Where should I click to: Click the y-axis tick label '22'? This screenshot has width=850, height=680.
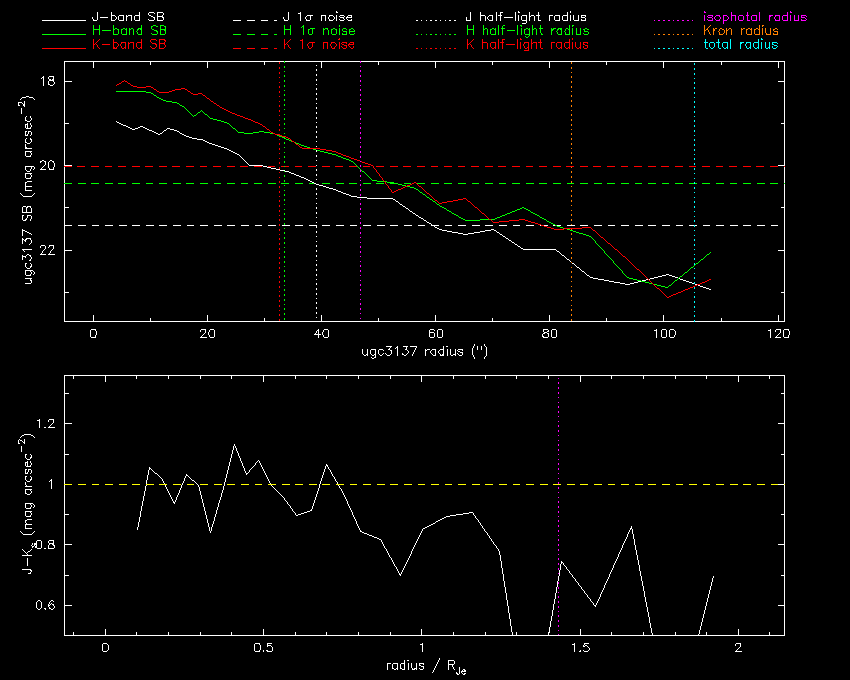[x=48, y=250]
